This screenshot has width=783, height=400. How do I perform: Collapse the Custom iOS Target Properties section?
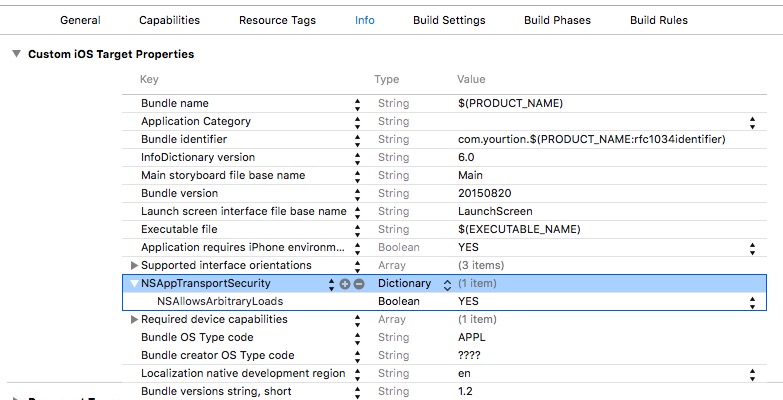coord(16,54)
